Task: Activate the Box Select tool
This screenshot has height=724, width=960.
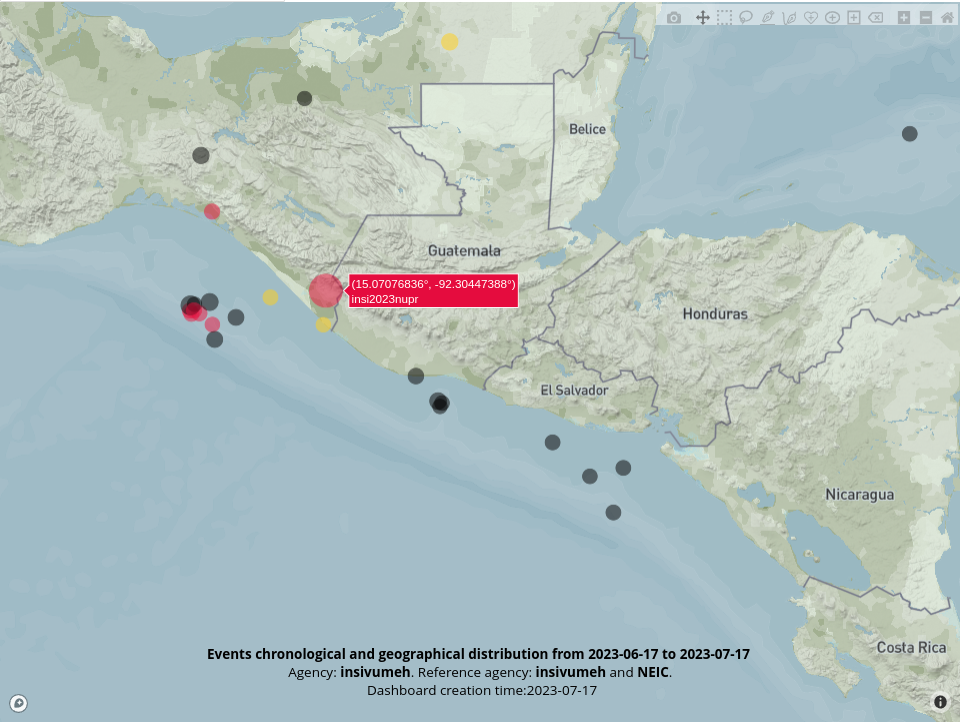Action: tap(724, 18)
